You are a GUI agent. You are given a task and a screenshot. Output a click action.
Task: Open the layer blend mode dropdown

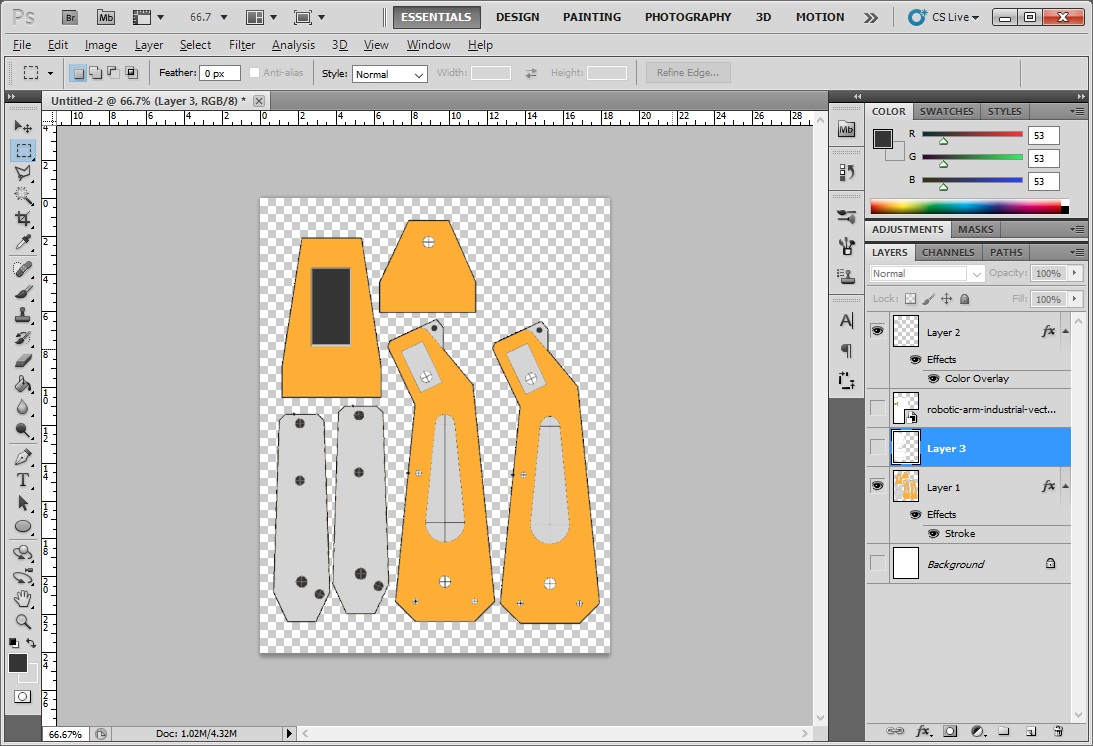pos(926,273)
